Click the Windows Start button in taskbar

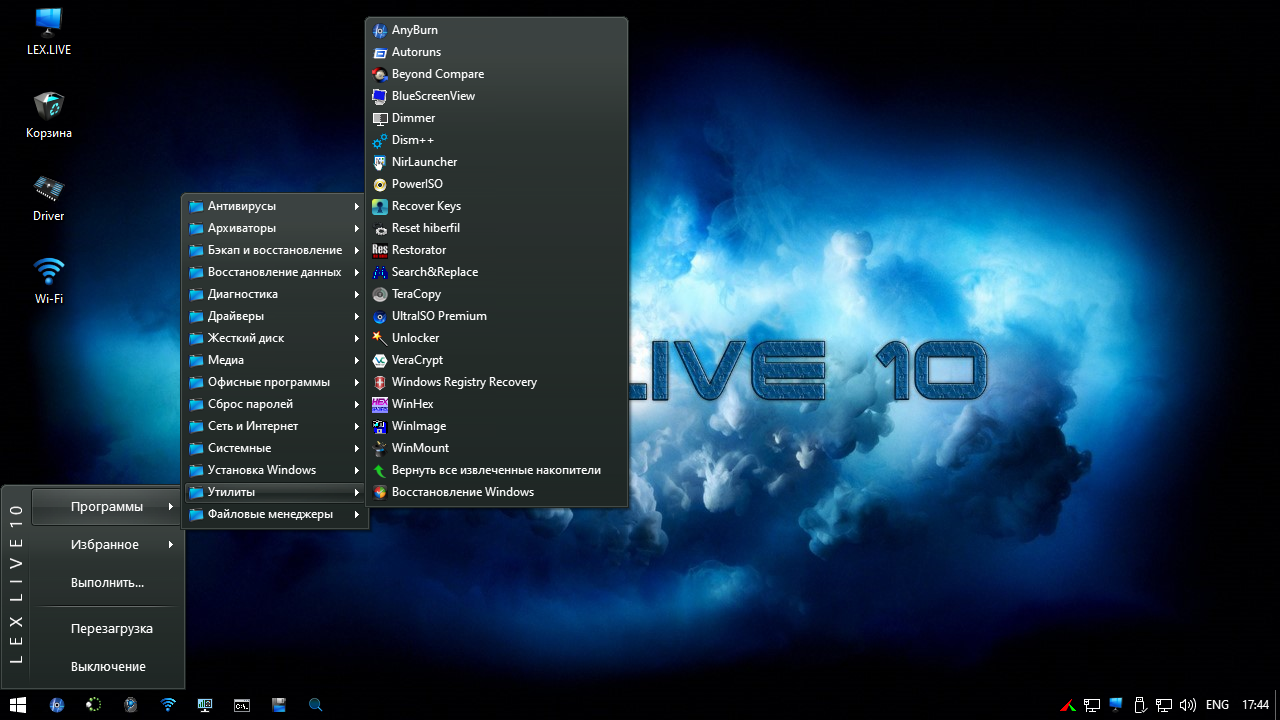tap(18, 705)
